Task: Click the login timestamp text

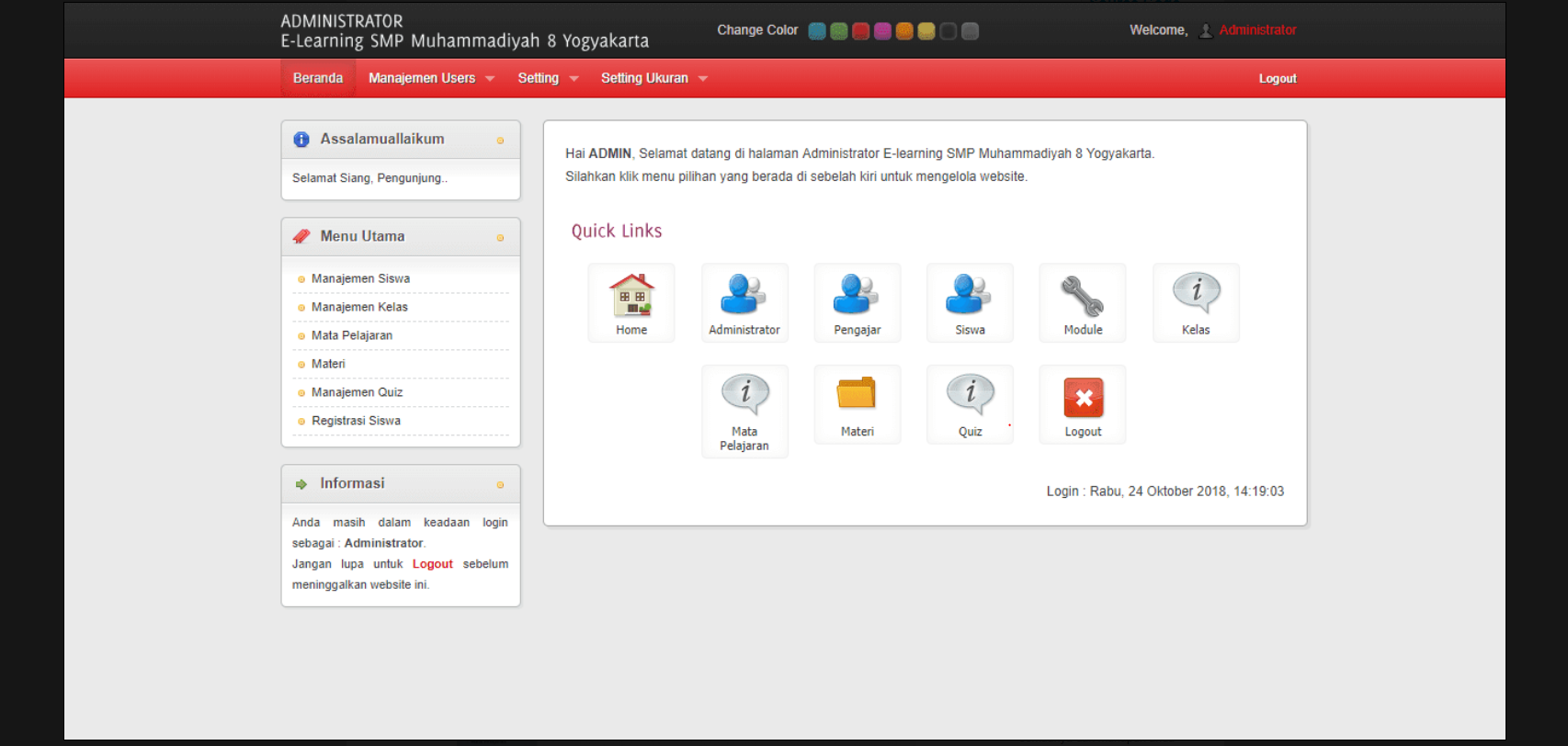Action: (1165, 492)
